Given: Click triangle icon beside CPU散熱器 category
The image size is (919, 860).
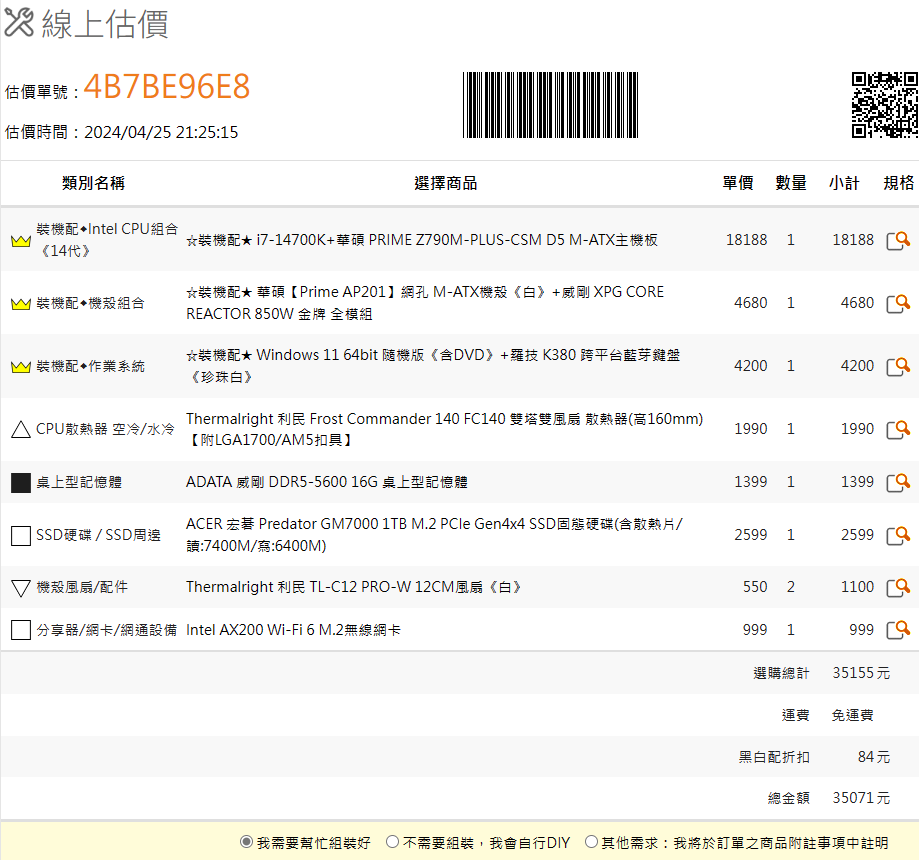Looking at the screenshot, I should point(21,429).
